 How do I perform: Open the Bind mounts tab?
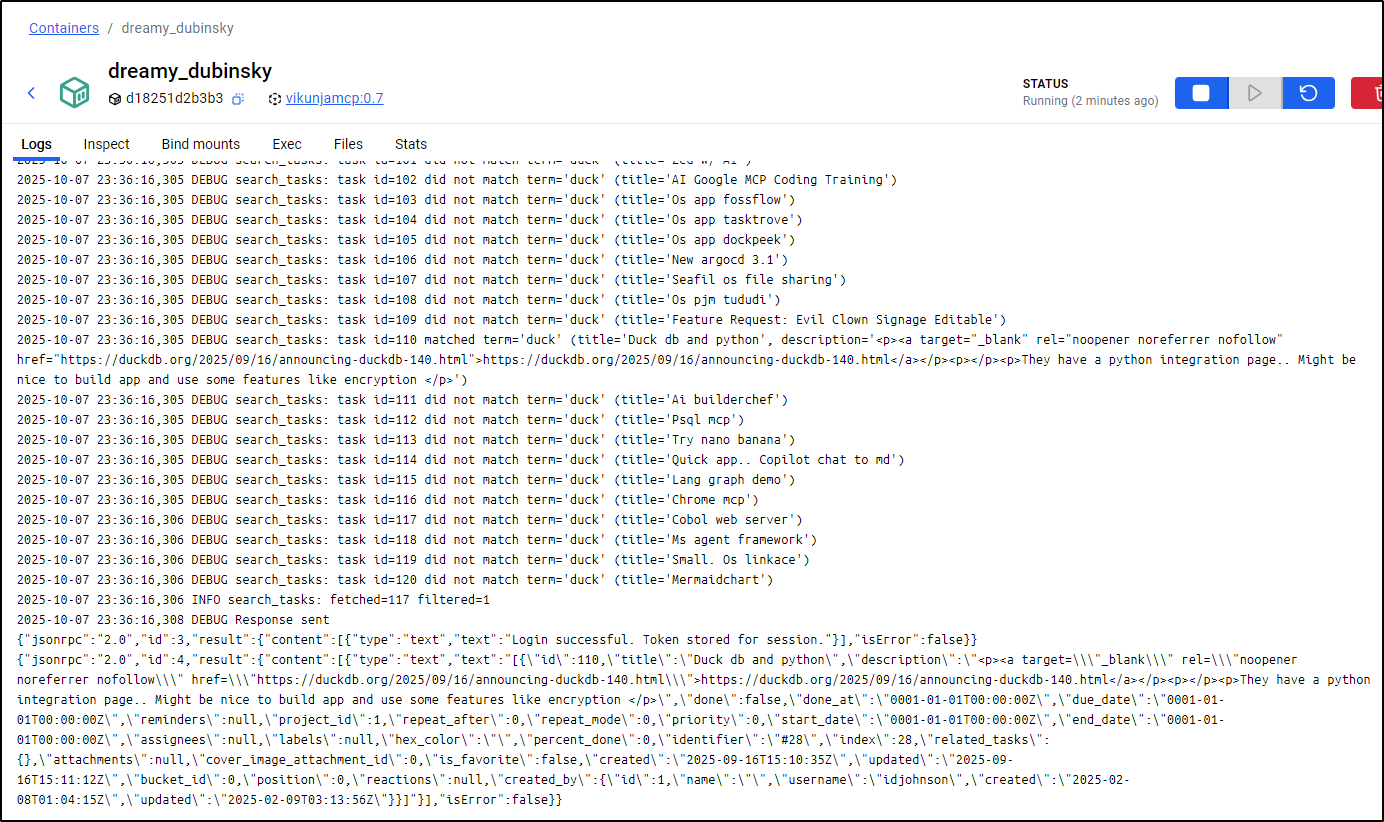click(201, 144)
